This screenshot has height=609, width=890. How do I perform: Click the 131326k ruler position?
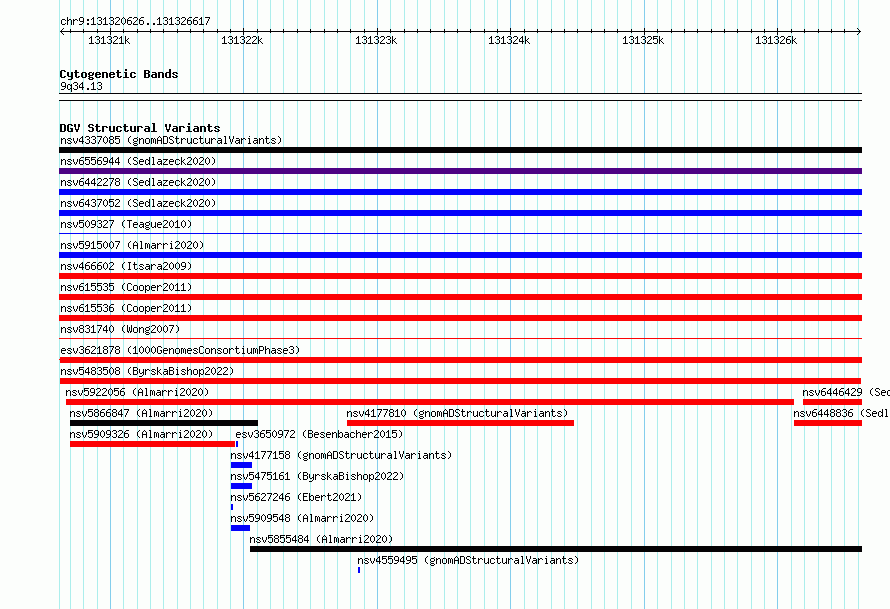(776, 40)
